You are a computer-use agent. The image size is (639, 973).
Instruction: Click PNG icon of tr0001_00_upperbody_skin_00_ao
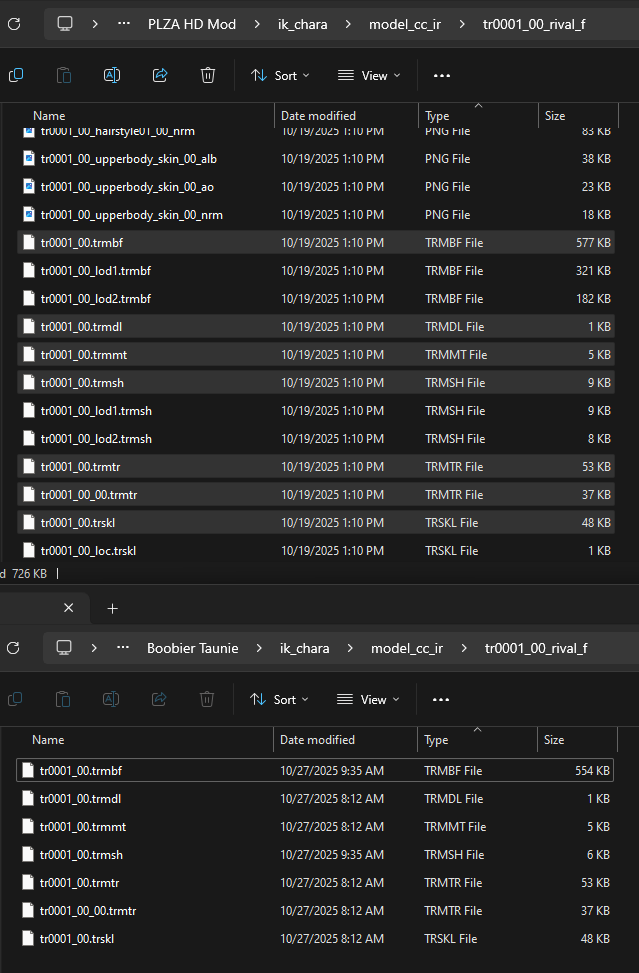[29, 187]
